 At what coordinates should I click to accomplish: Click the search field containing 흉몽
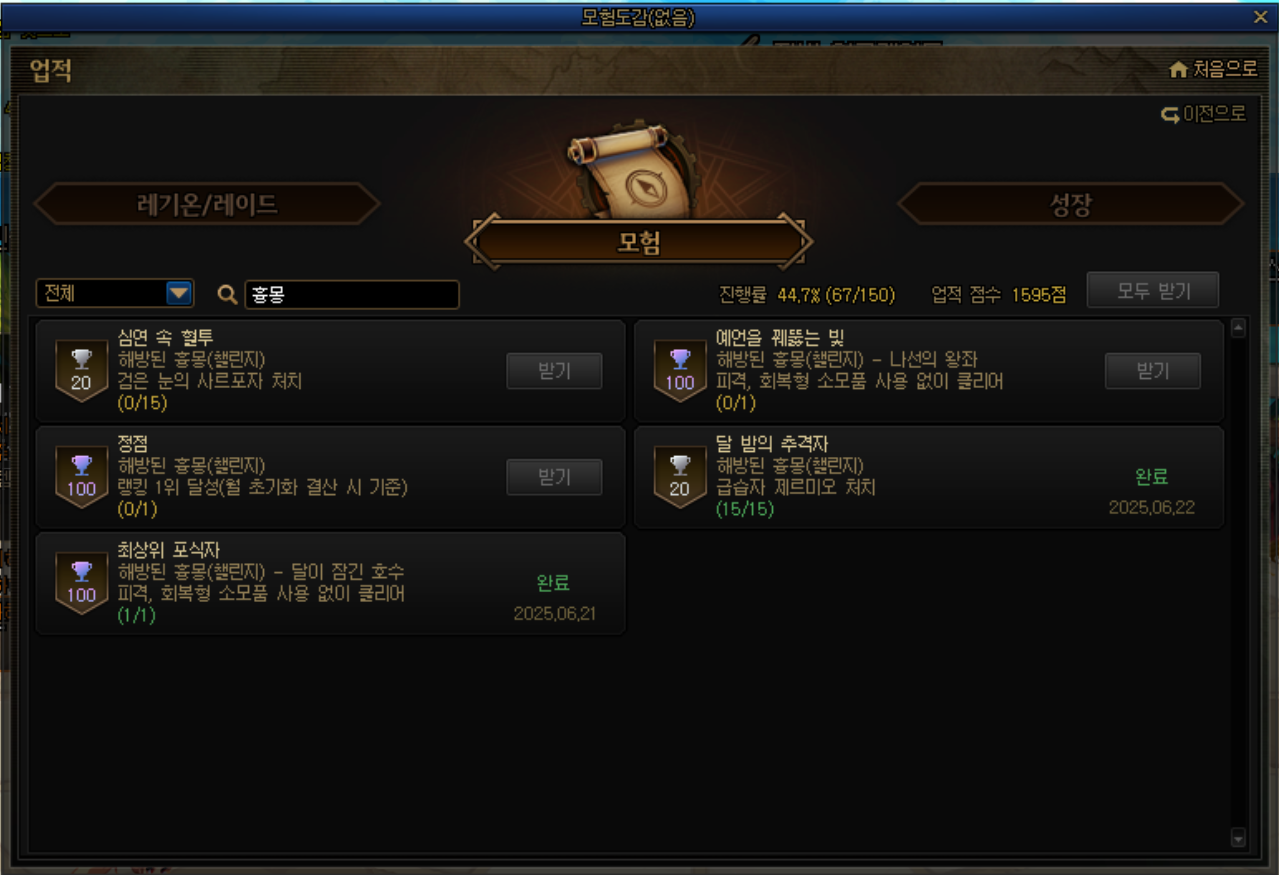pyautogui.click(x=352, y=294)
